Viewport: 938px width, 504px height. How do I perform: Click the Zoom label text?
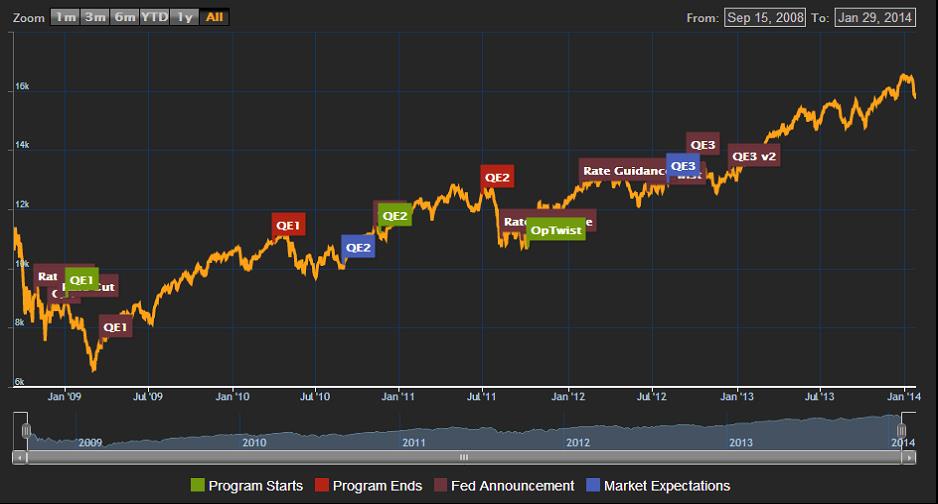29,18
